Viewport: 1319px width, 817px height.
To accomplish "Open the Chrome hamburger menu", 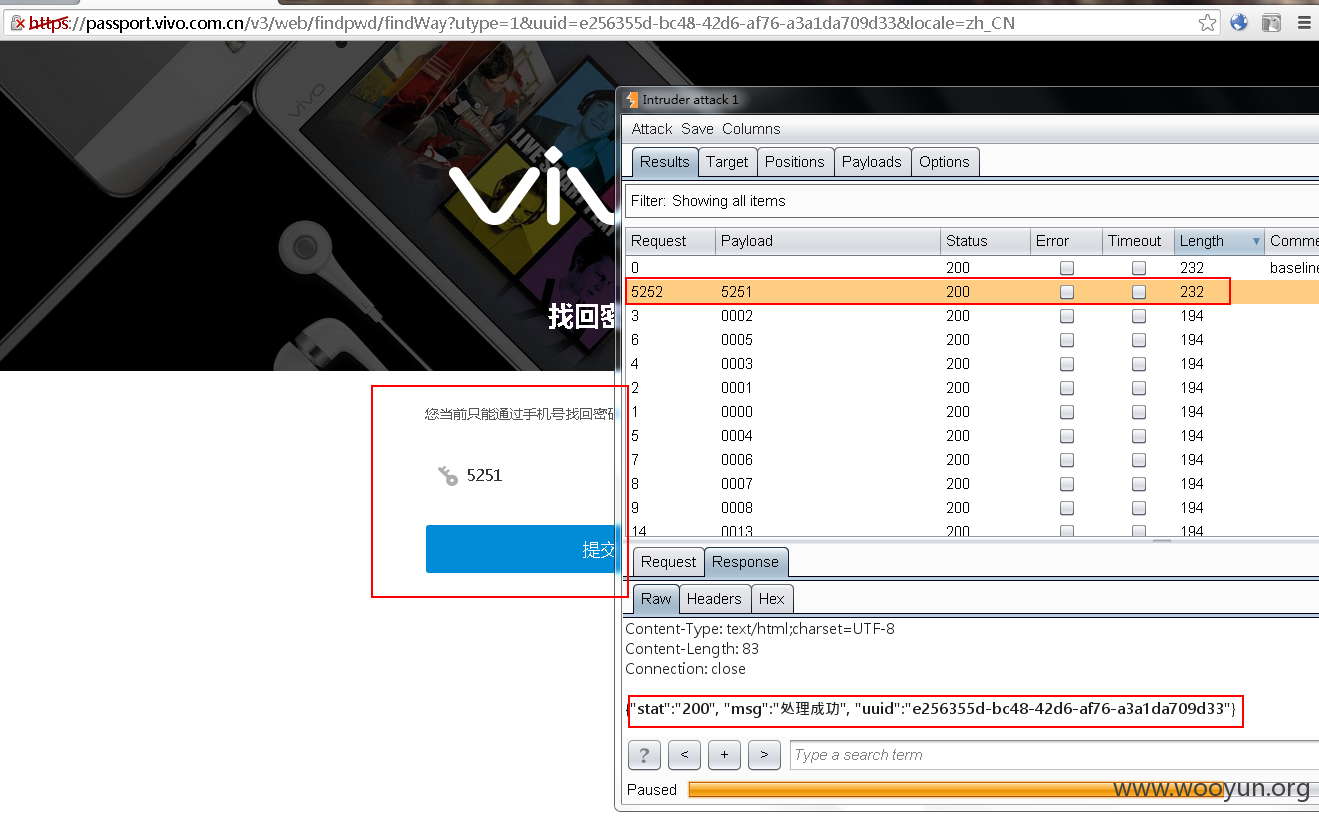I will 1303,22.
